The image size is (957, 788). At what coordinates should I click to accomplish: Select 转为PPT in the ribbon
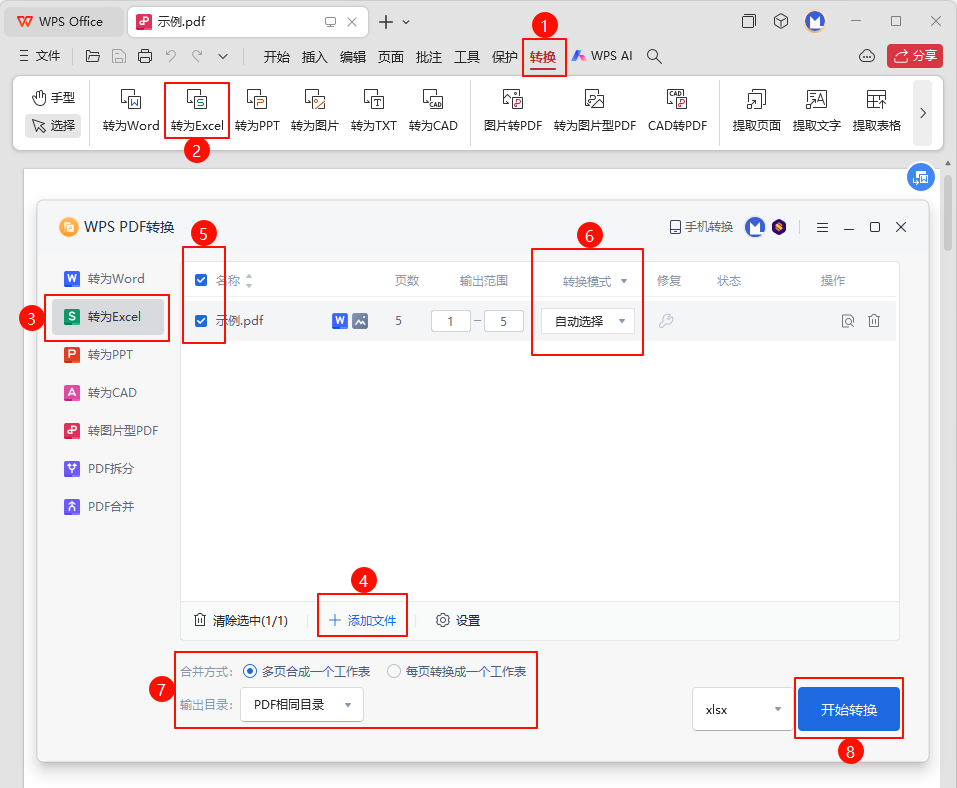point(257,110)
